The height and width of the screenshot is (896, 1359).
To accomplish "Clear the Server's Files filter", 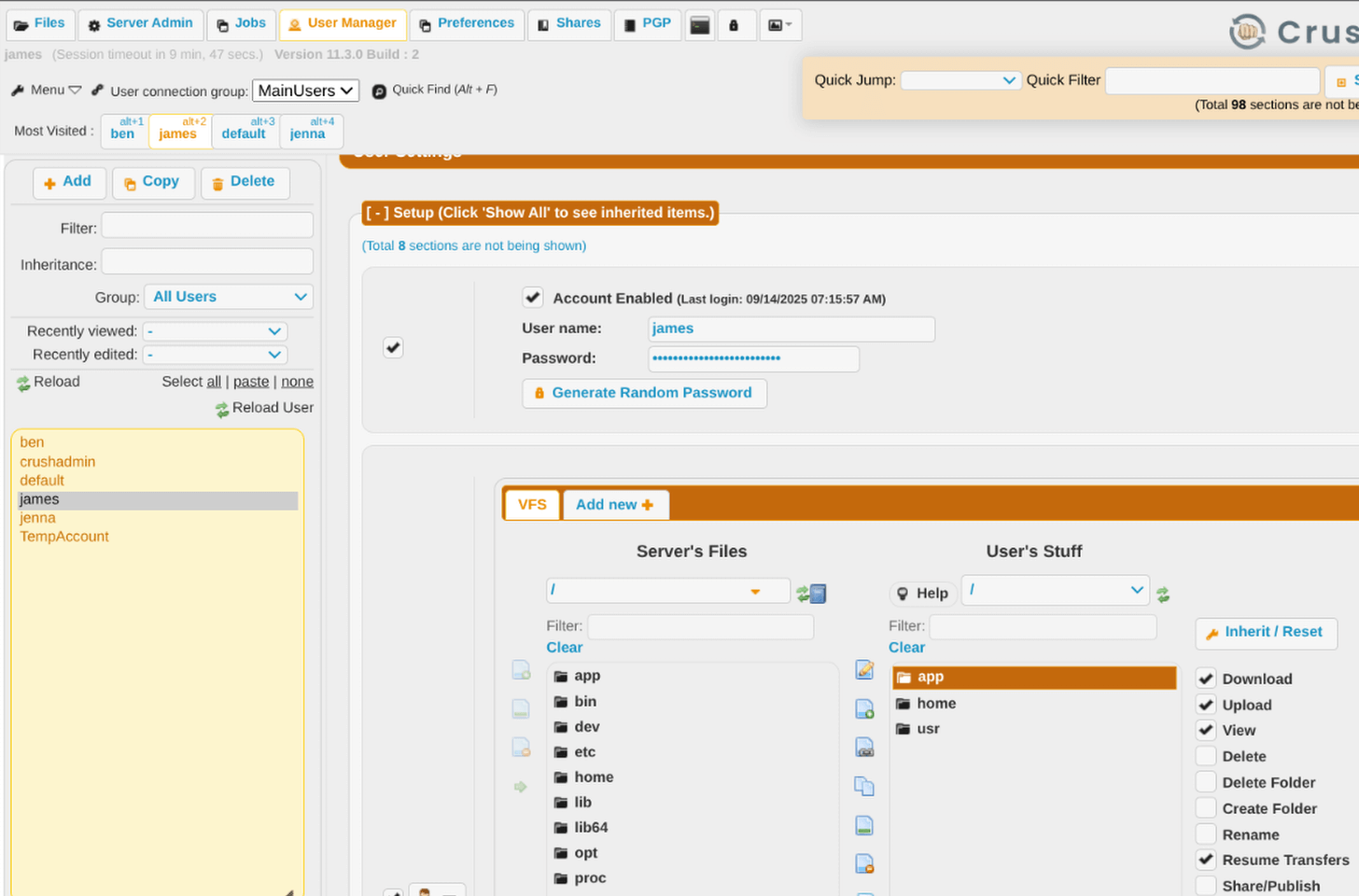I will (564, 648).
